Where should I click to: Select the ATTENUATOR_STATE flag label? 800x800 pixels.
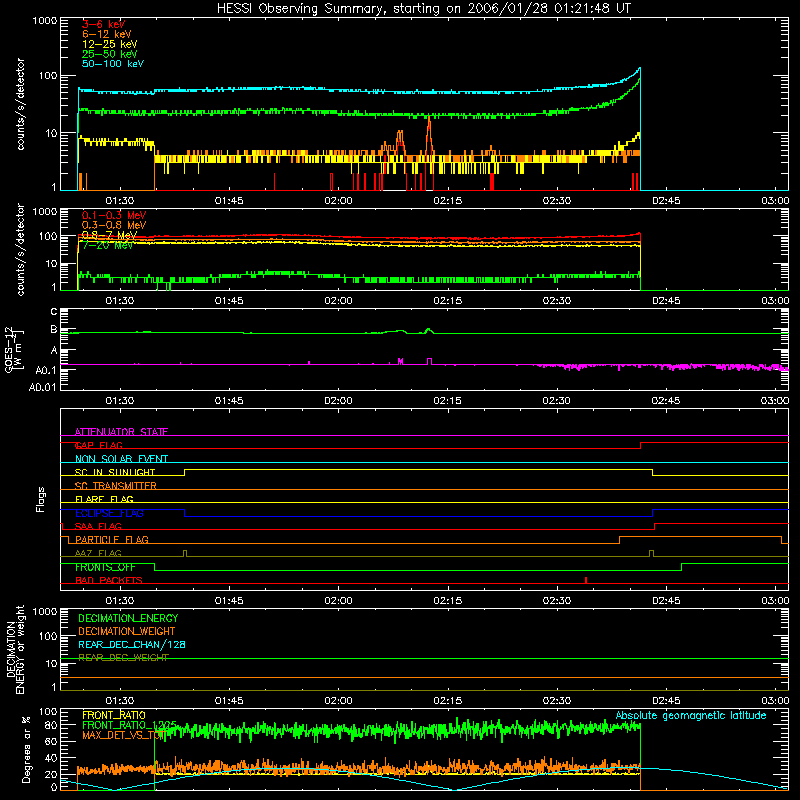[x=121, y=432]
